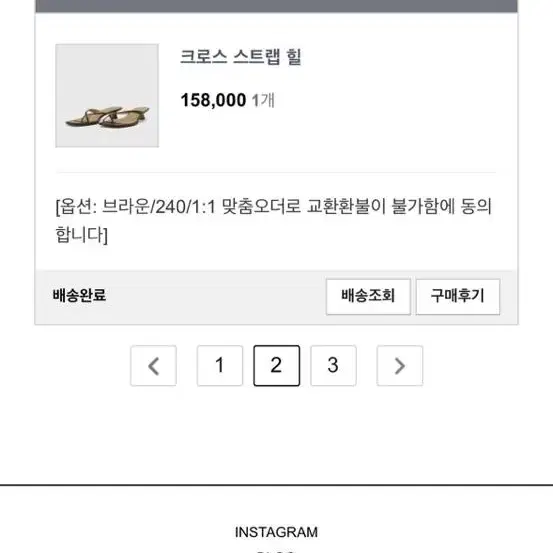Click the 1개 quantity label
553x553 pixels.
(263, 100)
